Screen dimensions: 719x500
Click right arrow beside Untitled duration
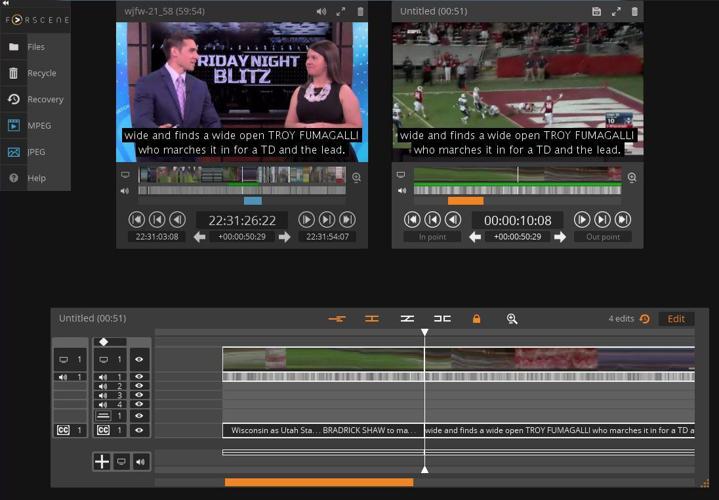[x=560, y=237]
